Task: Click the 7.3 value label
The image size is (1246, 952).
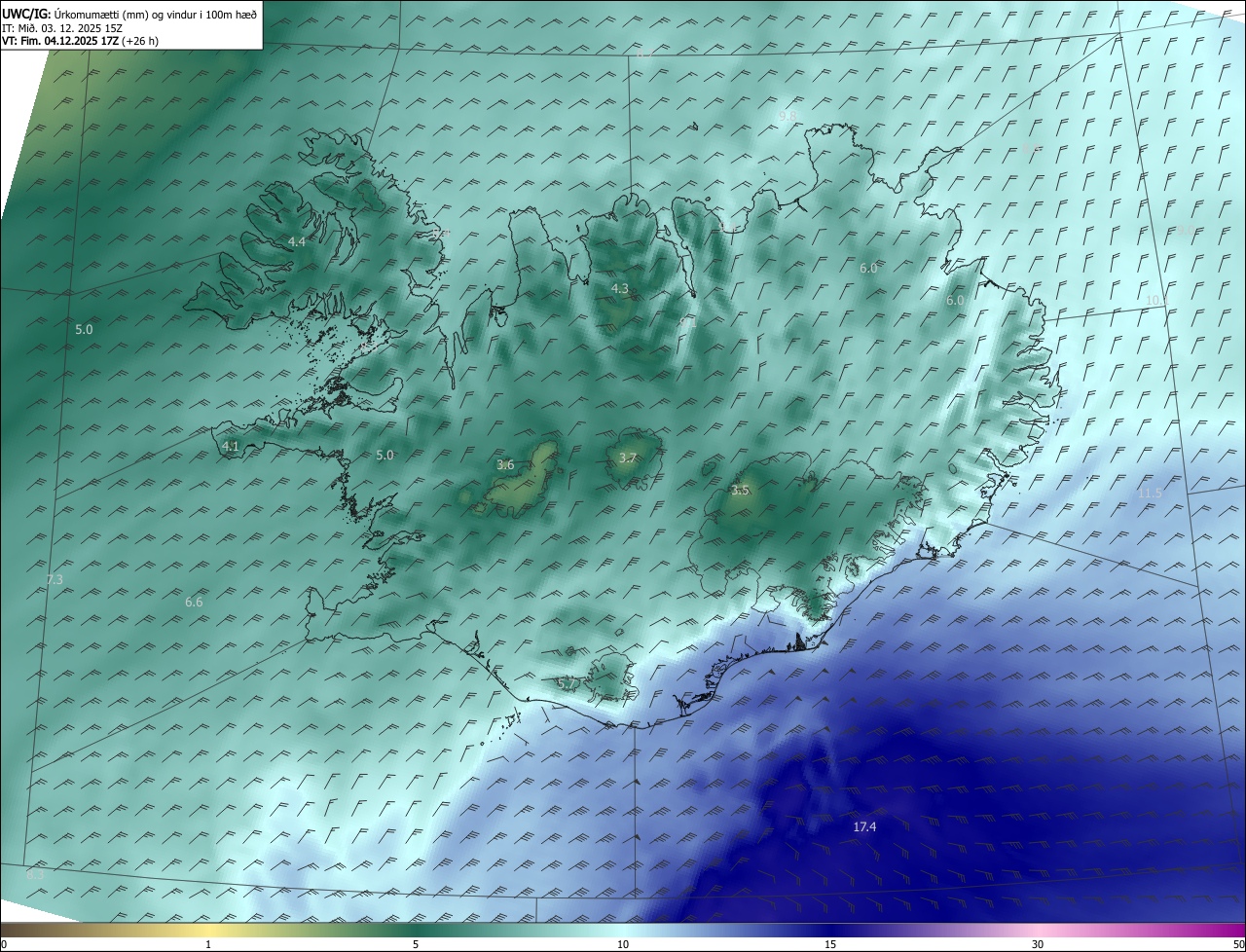Action: click(55, 579)
